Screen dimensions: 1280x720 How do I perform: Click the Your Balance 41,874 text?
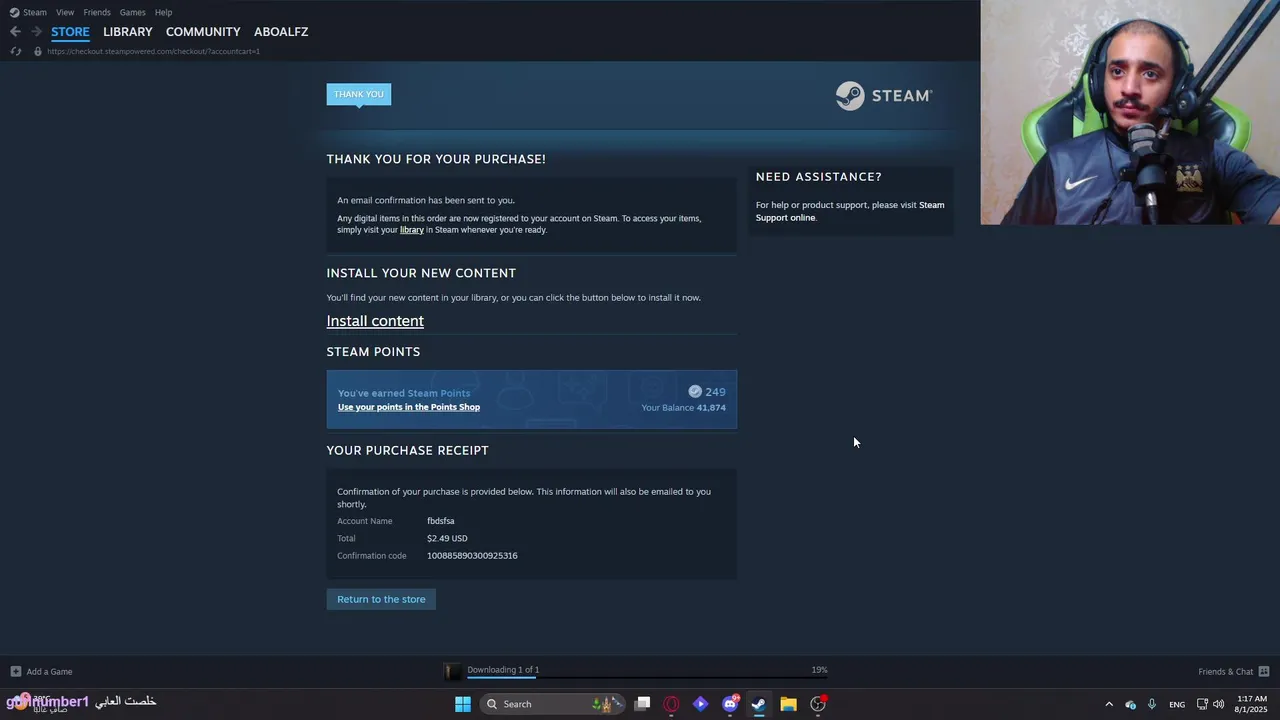684,408
